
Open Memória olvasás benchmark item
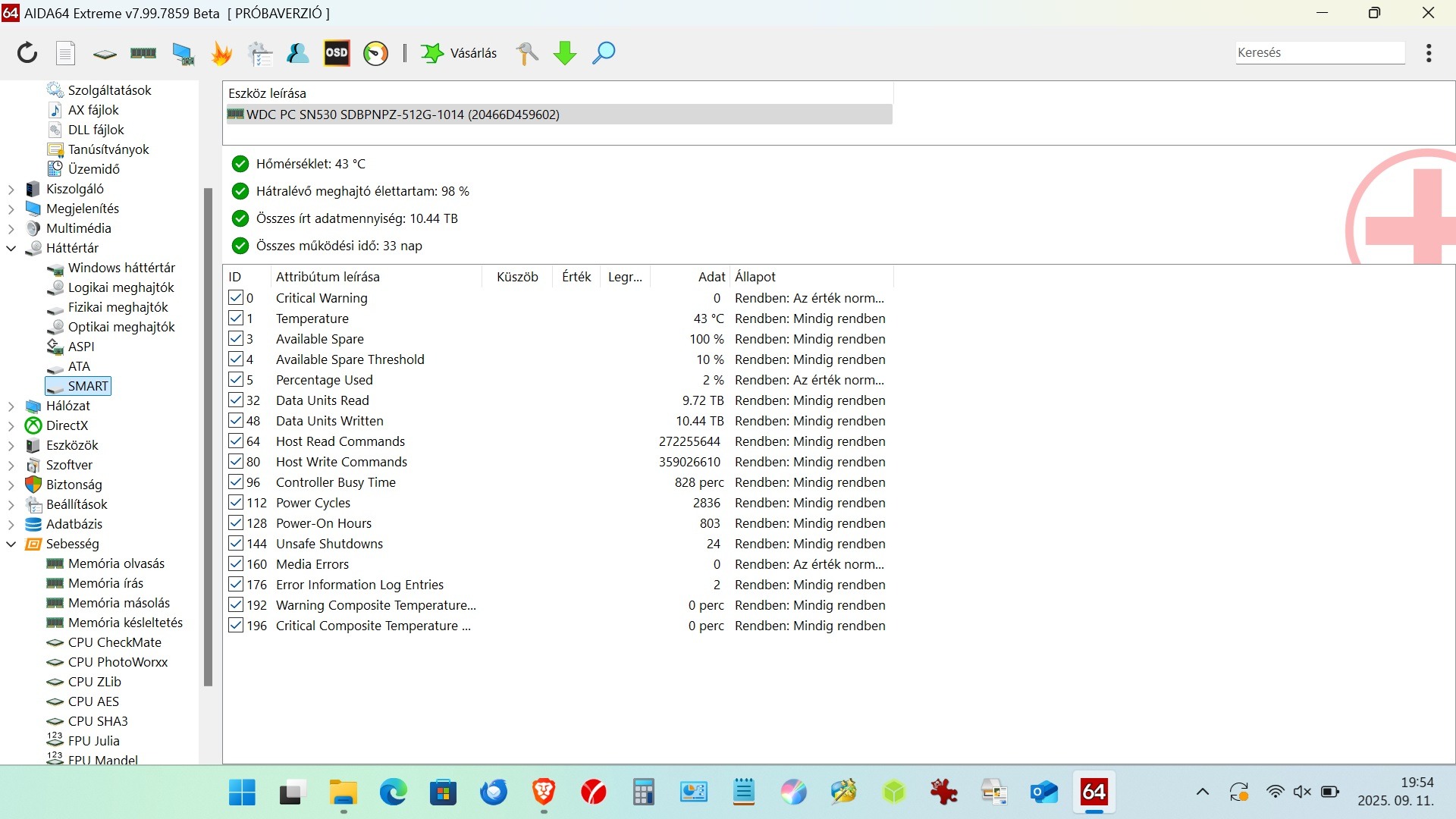[116, 563]
